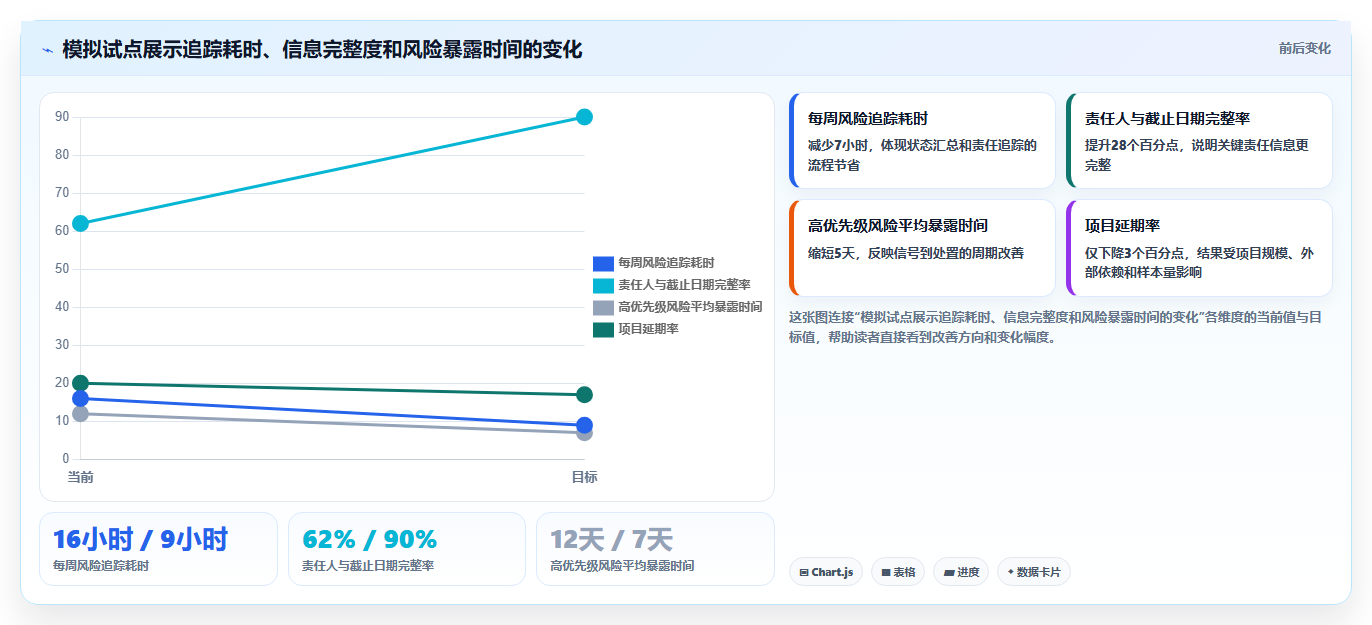Screen dimensions: 1372x625
Task: Click the gray 高优先级风险平均暴露时间 legend swatch
Action: coord(603,307)
